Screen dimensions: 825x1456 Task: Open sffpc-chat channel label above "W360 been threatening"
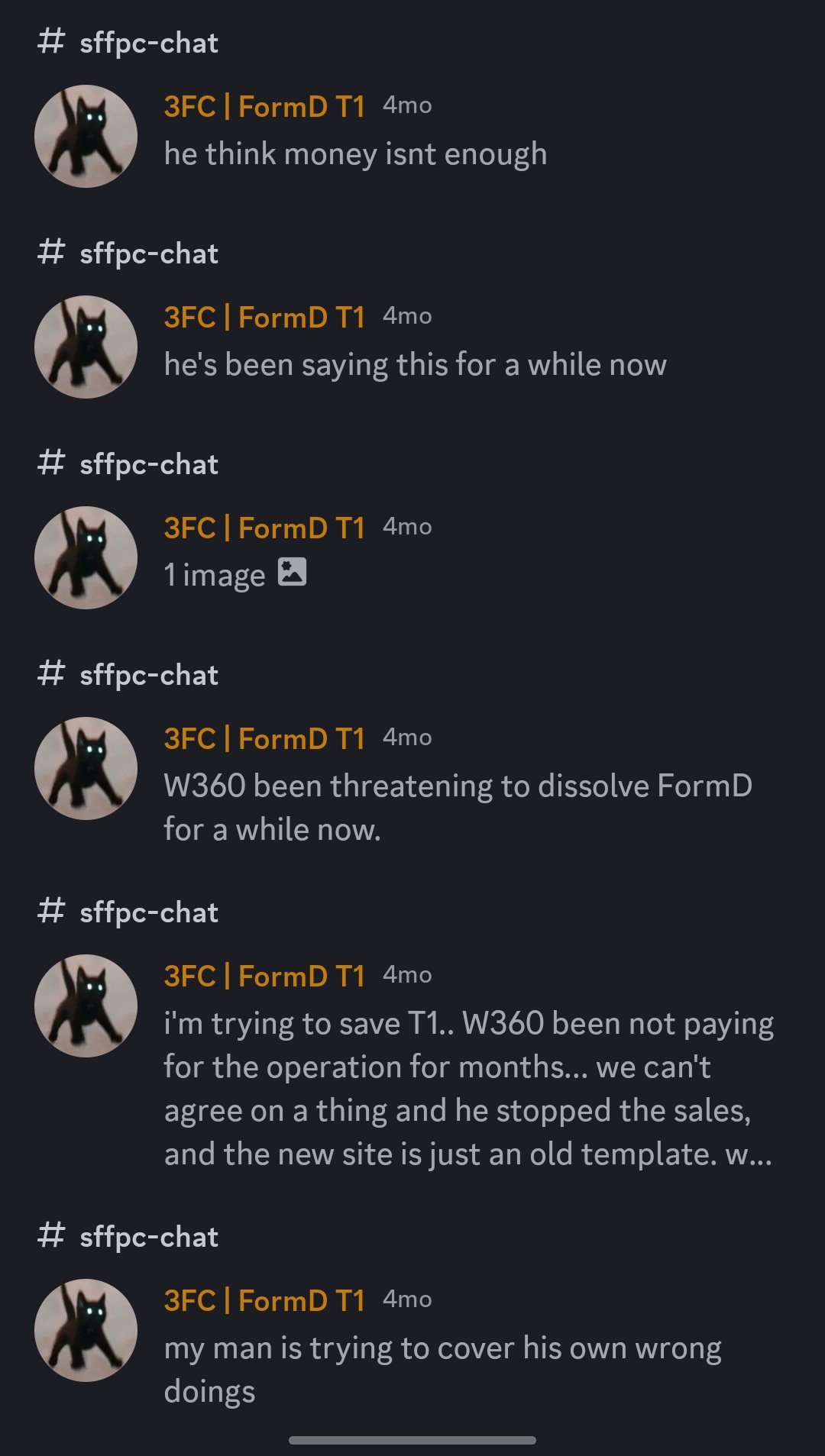[149, 675]
